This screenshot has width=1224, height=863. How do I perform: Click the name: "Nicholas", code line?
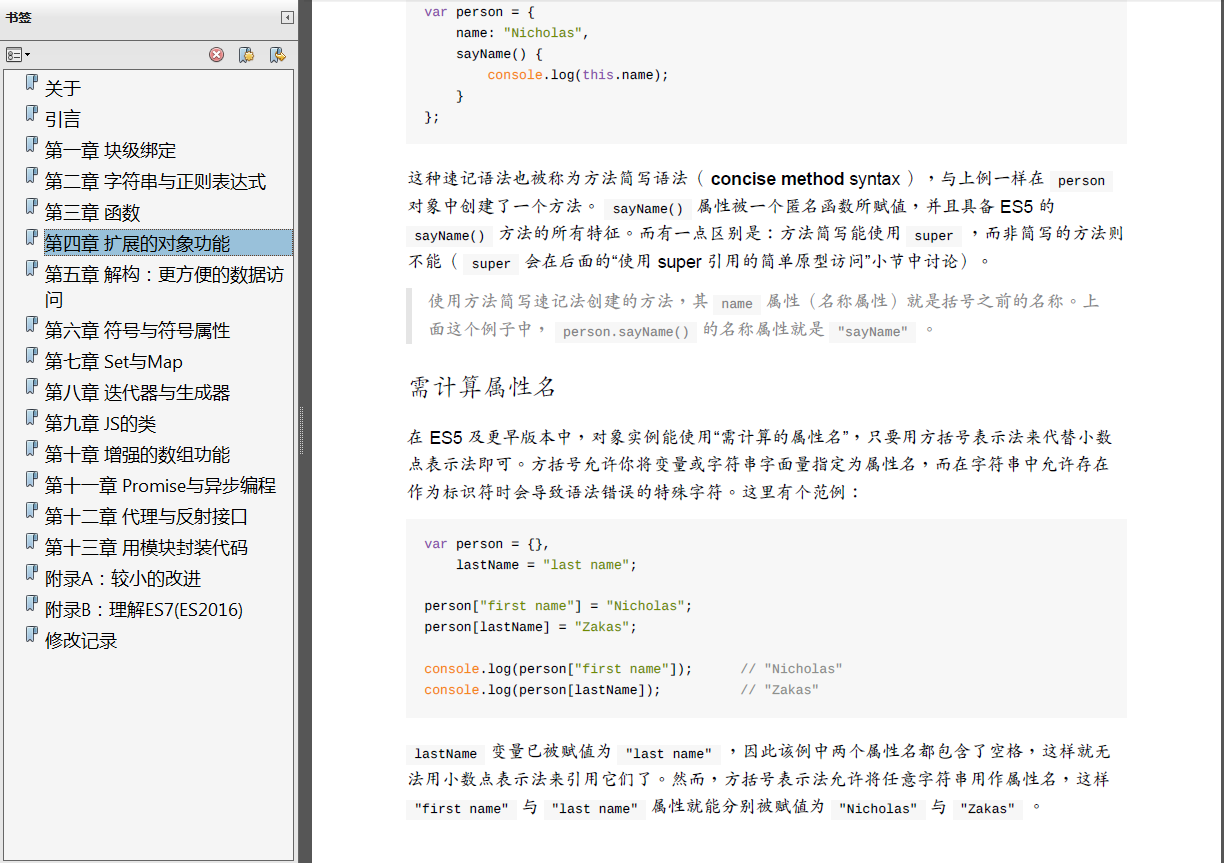point(522,33)
